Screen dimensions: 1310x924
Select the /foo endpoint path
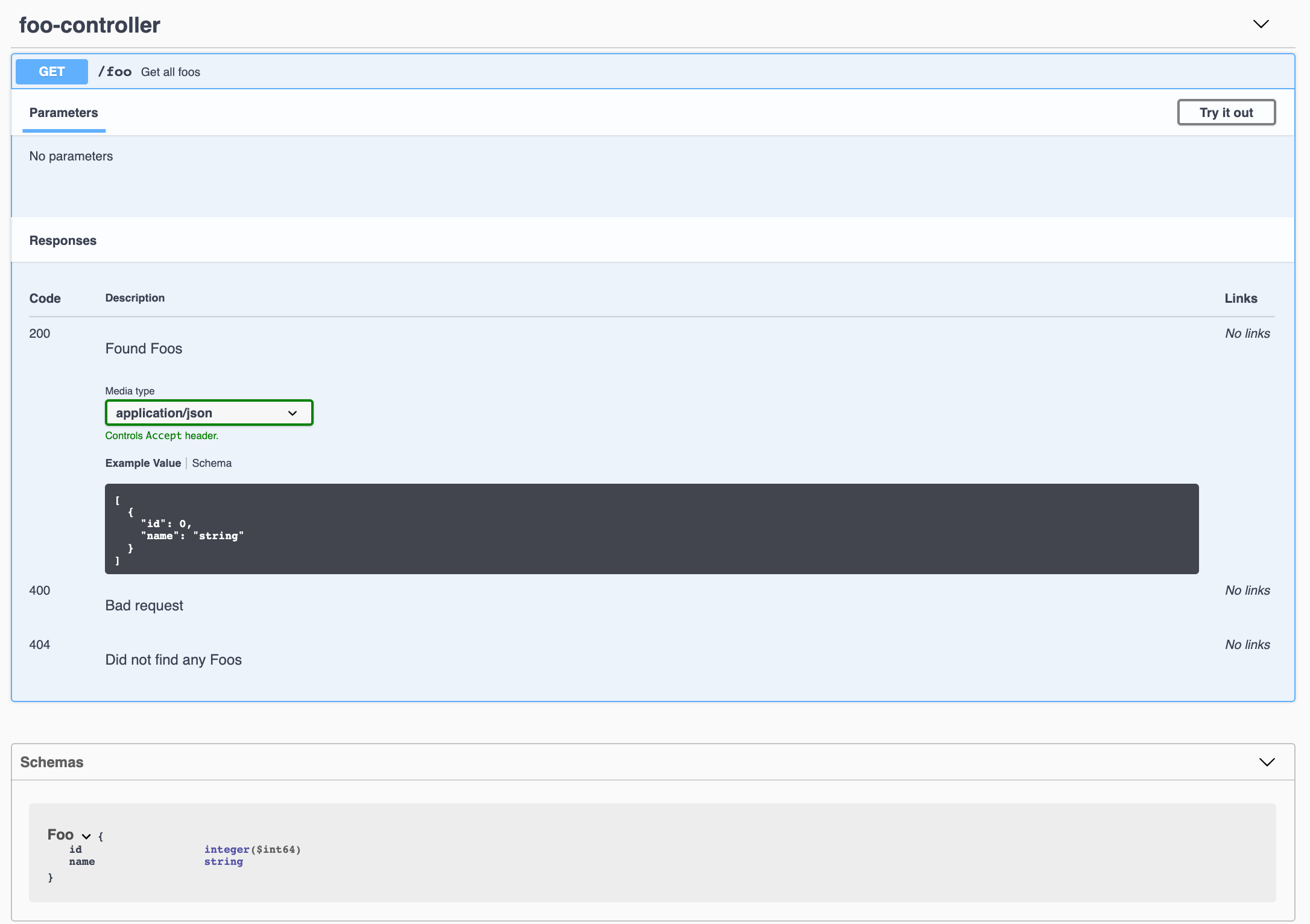click(x=116, y=71)
